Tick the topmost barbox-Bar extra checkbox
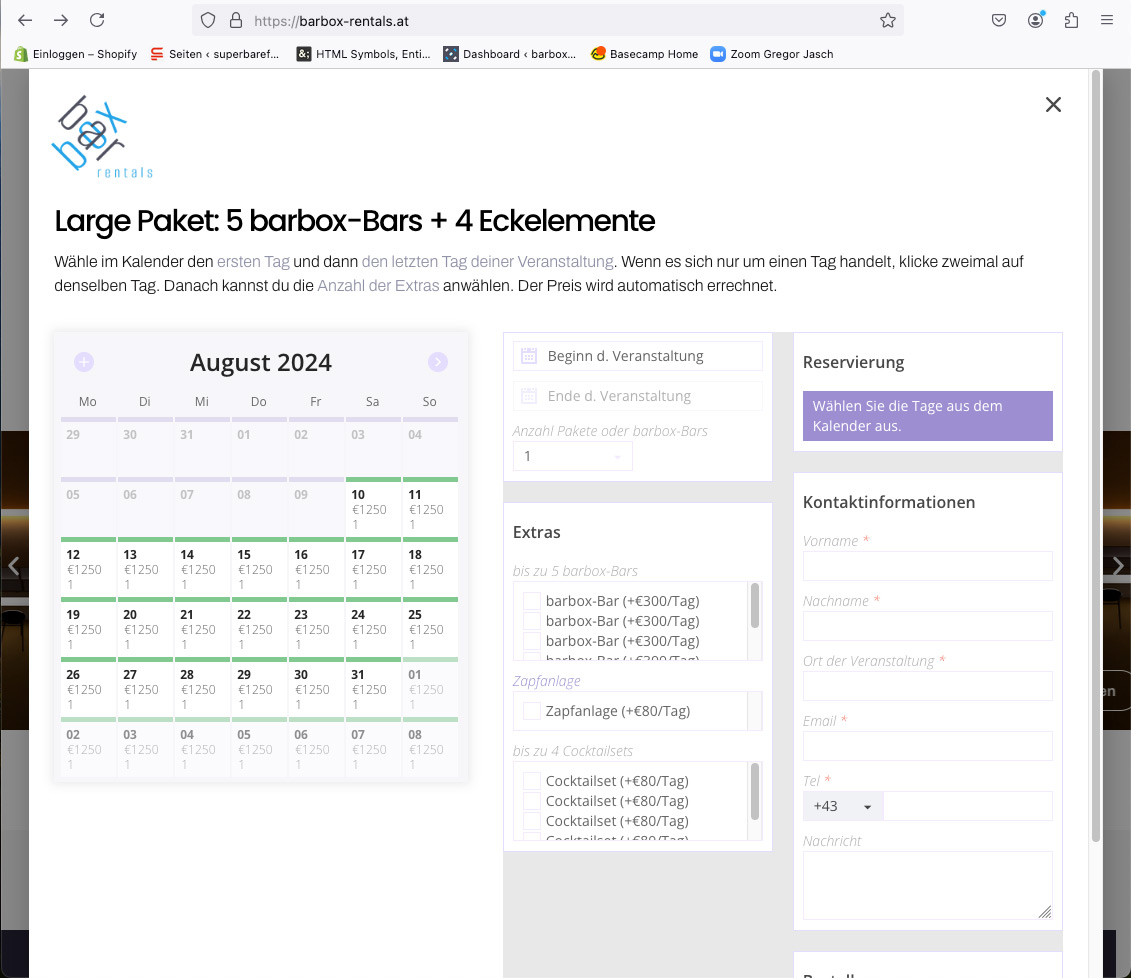 click(x=532, y=601)
